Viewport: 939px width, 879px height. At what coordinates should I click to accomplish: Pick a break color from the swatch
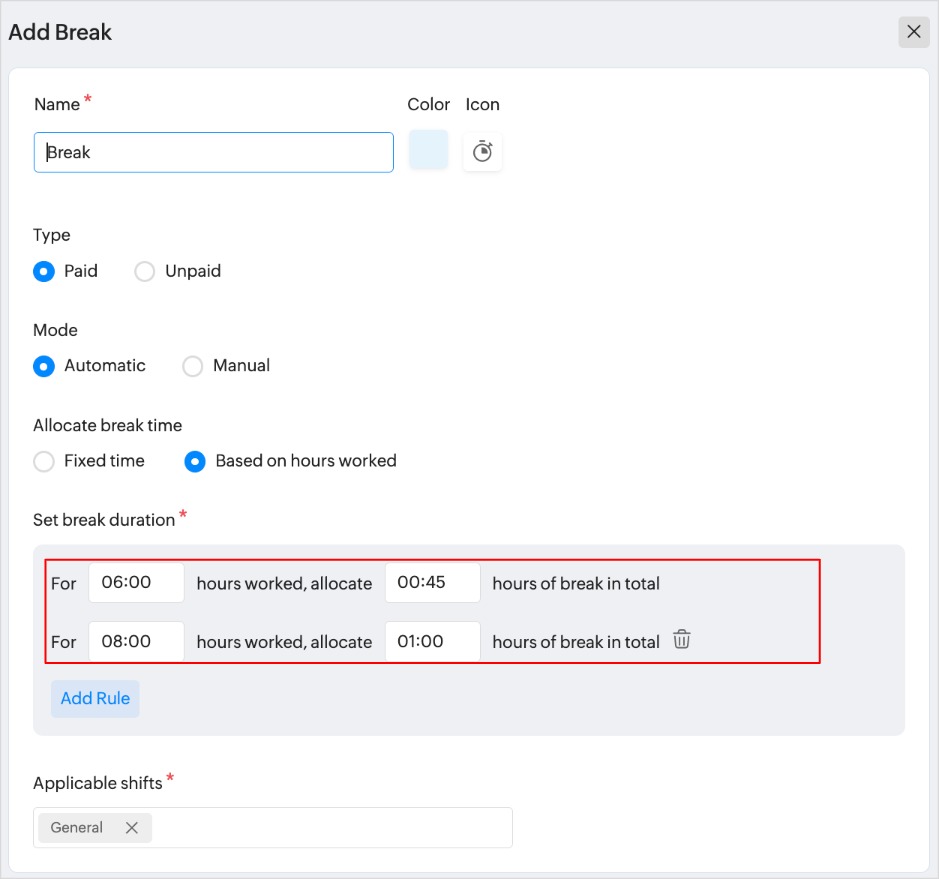[x=429, y=150]
